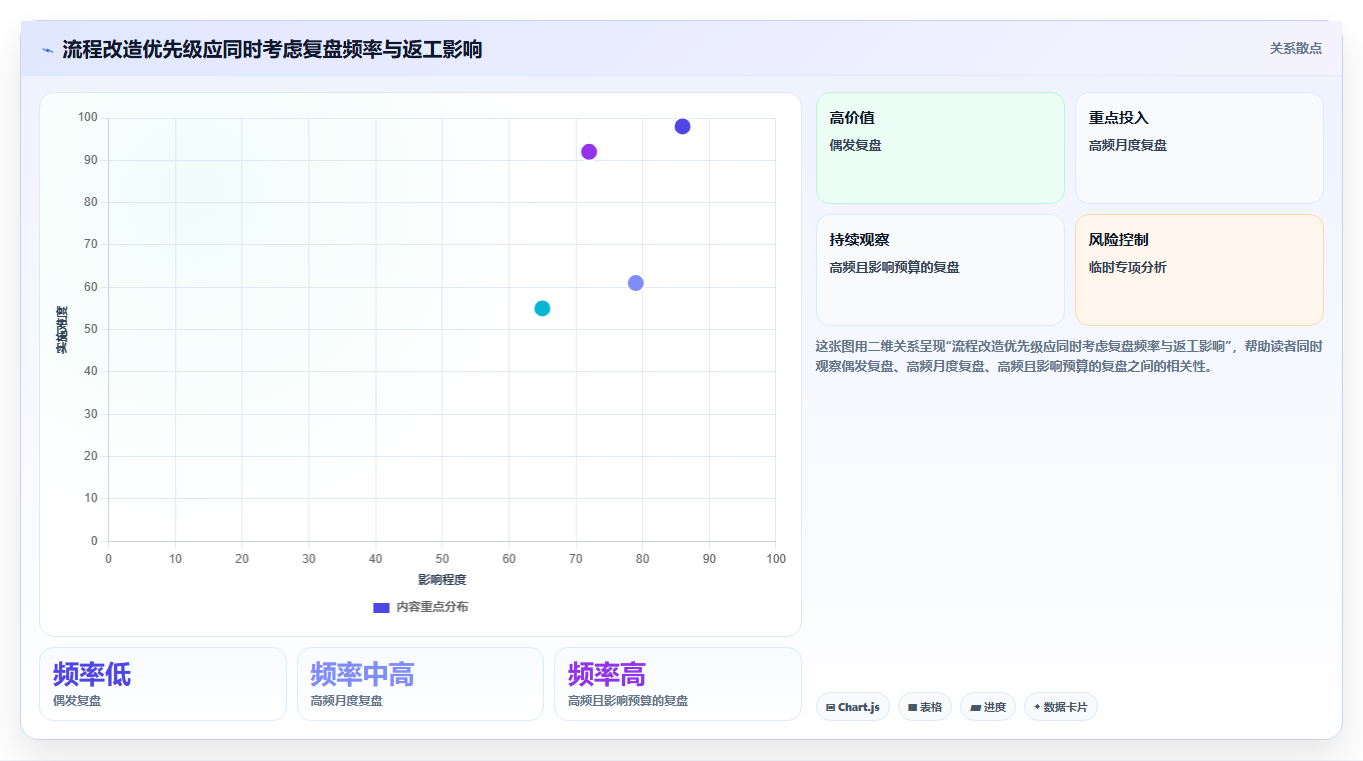Screen dimensions: 1363x761
Task: Click 高频且影响预算的复盘 in the 持续观察 card
Action: point(894,267)
